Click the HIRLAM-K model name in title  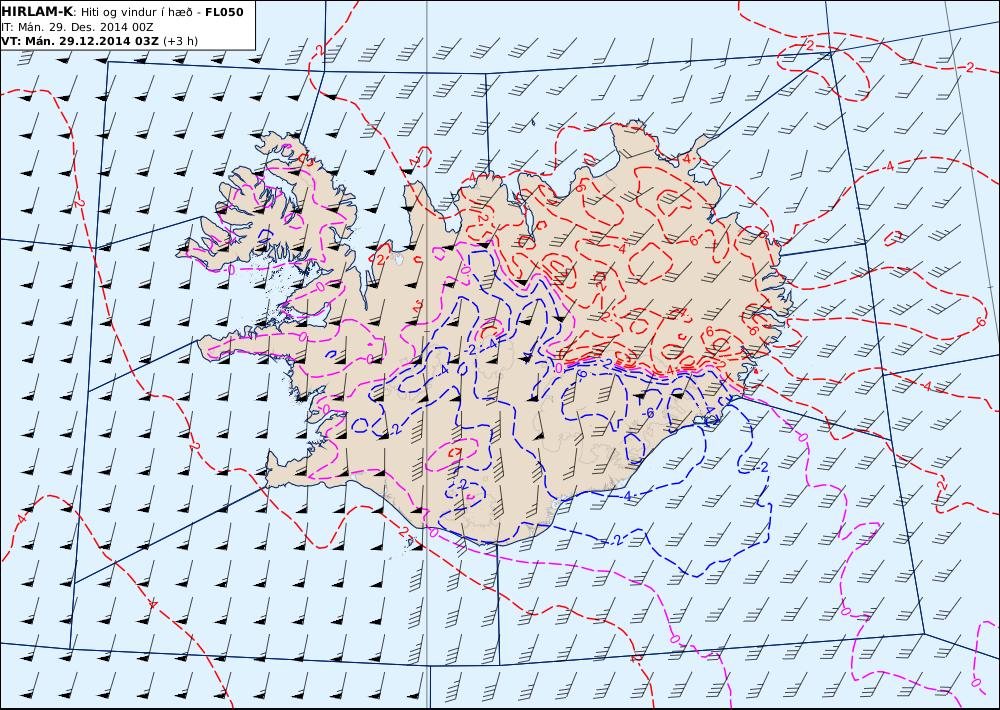pyautogui.click(x=37, y=12)
